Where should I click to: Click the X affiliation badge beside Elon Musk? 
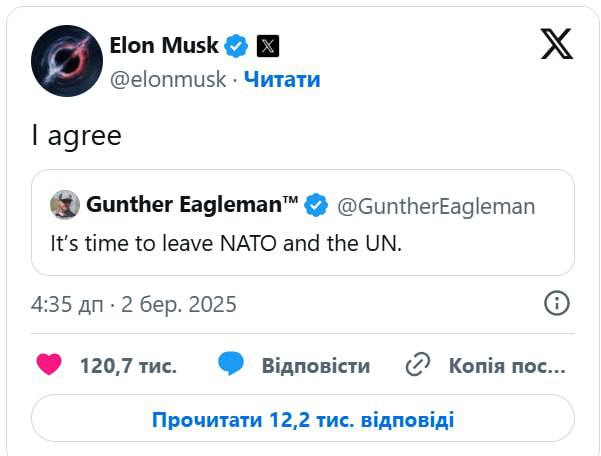[267, 45]
